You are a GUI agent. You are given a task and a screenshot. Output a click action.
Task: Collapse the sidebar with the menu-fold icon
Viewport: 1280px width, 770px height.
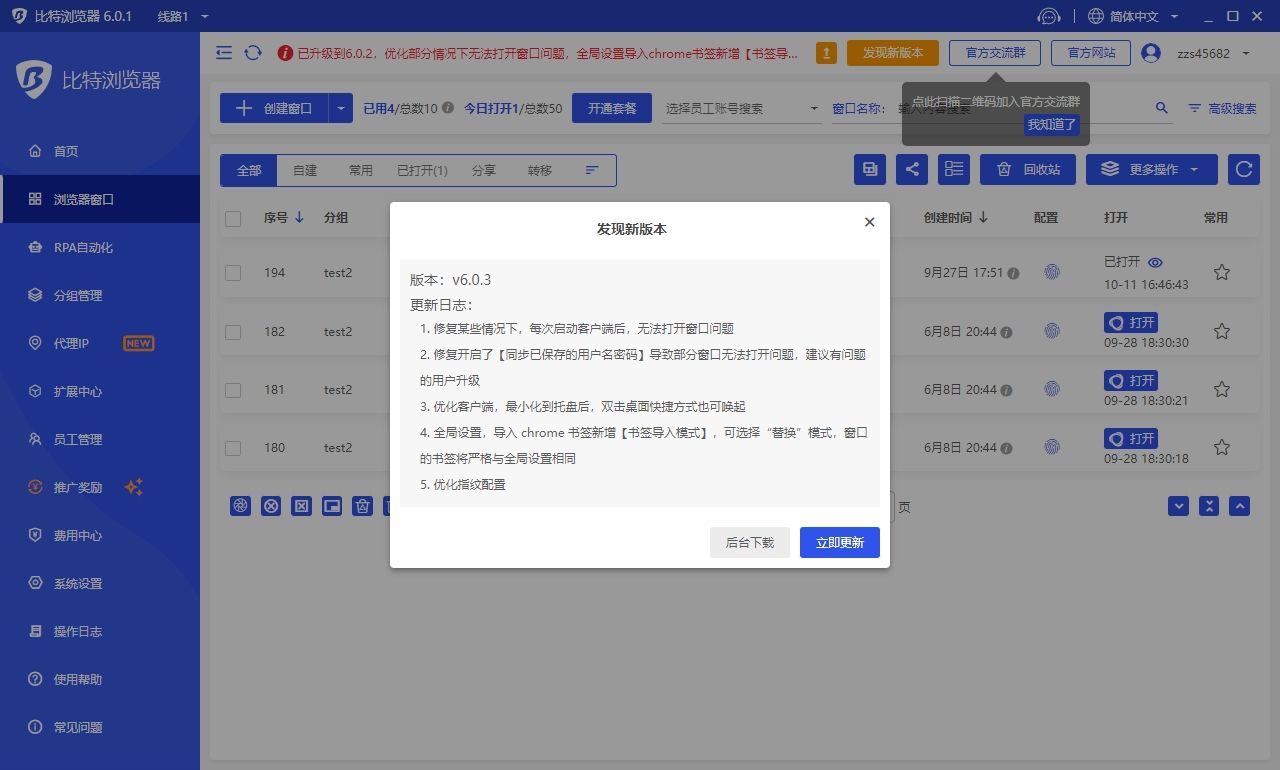click(x=224, y=53)
